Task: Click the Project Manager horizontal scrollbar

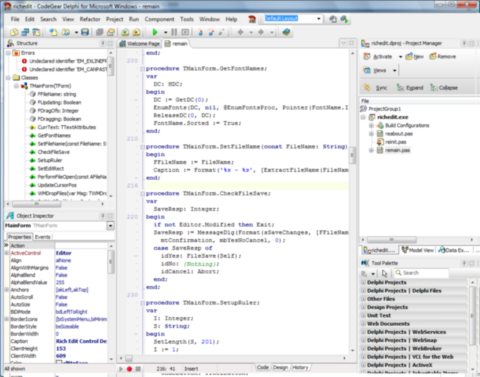Action: click(417, 240)
